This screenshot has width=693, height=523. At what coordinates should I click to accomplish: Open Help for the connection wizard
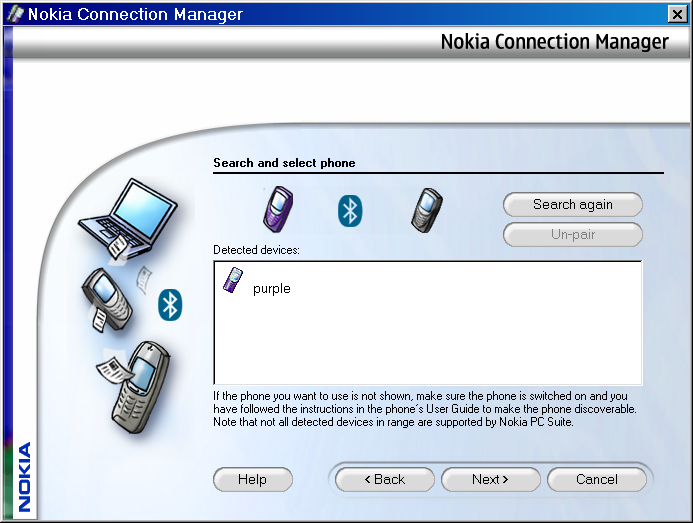pyautogui.click(x=252, y=480)
